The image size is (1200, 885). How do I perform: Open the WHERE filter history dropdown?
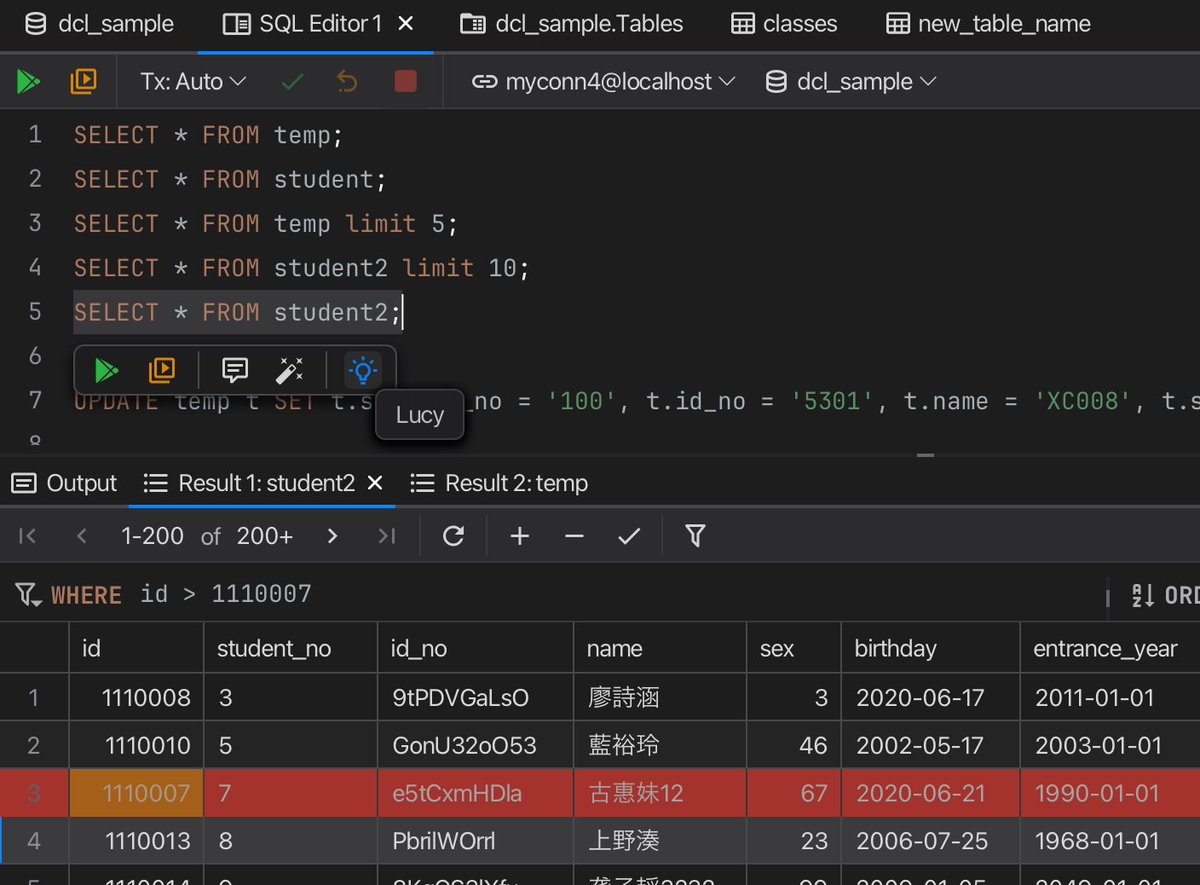[29, 595]
